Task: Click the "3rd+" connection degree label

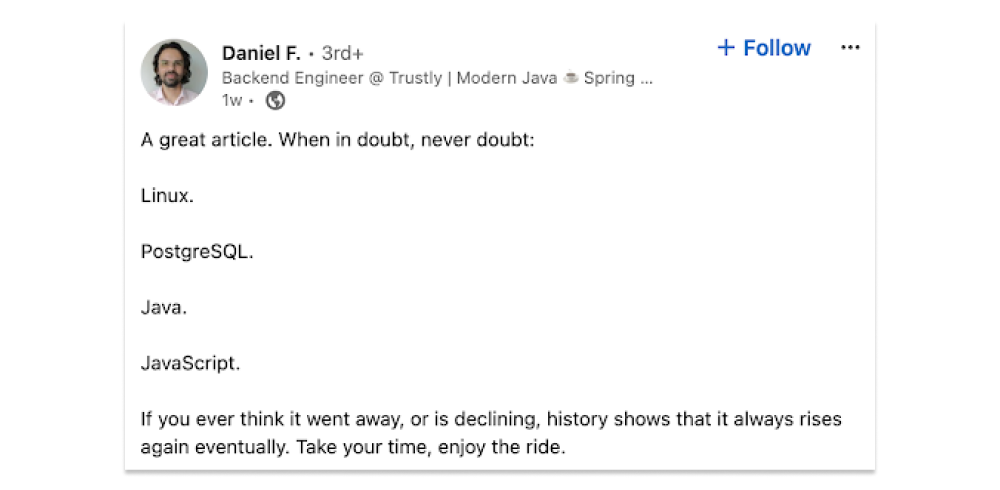Action: [x=342, y=53]
